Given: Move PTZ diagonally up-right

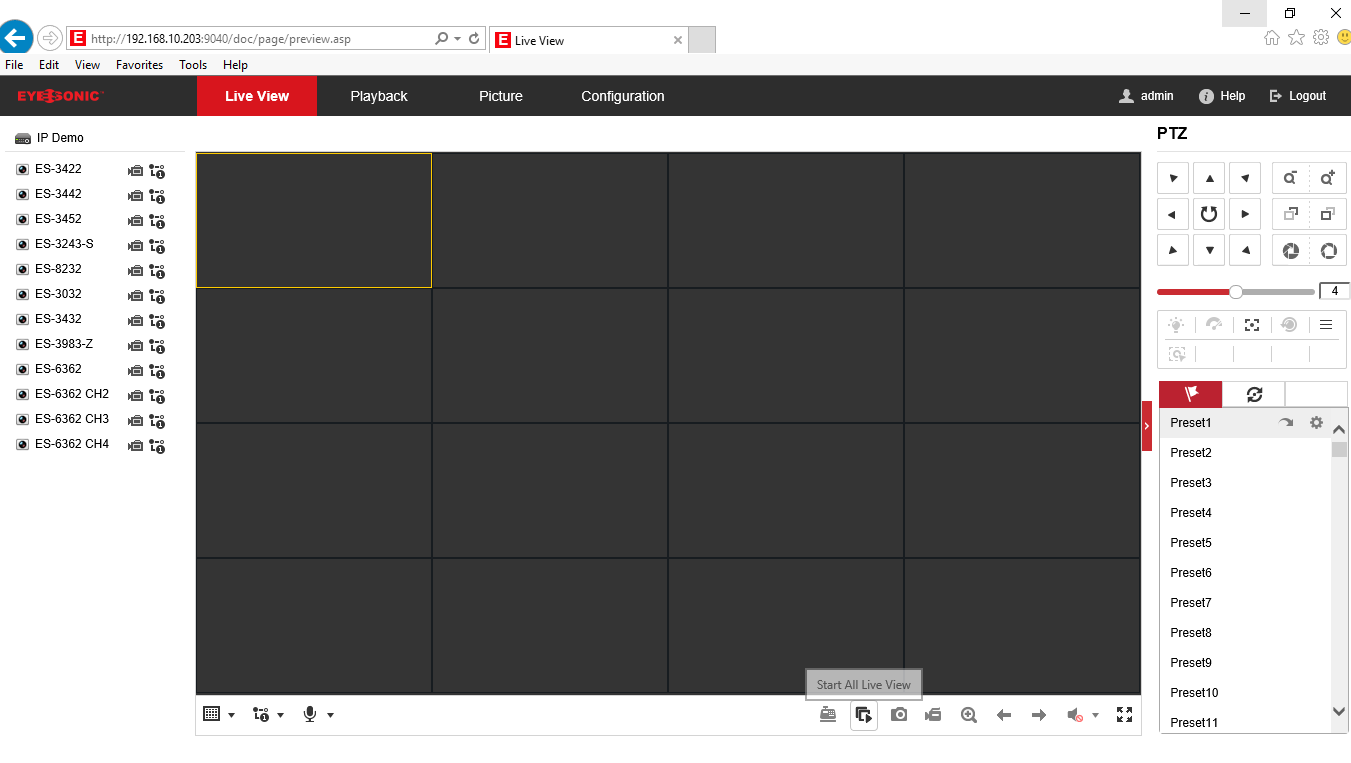Looking at the screenshot, I should click(1245, 178).
